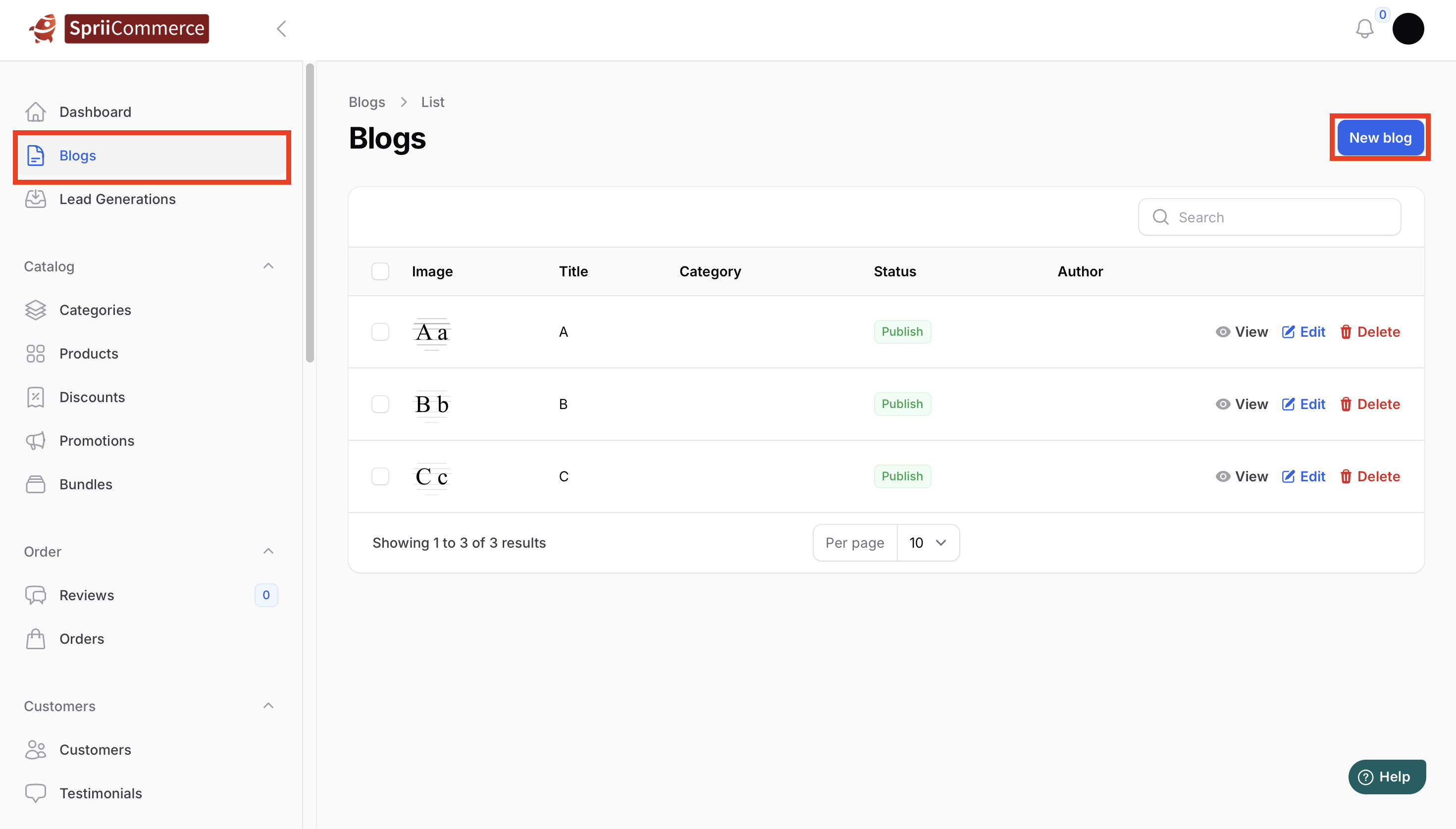This screenshot has height=829, width=1456.
Task: Open the Reviews menu item
Action: click(x=87, y=595)
